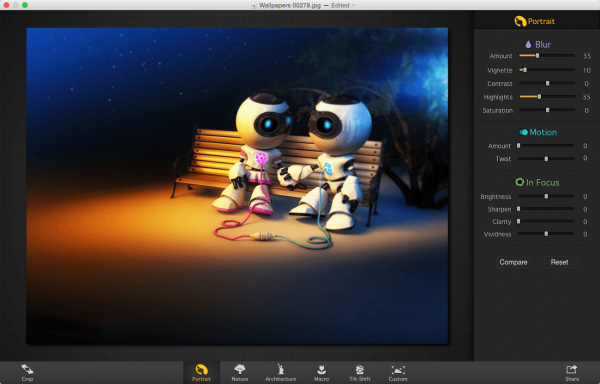Image resolution: width=600 pixels, height=384 pixels.
Task: Click the In Focus section icon
Action: 519,182
